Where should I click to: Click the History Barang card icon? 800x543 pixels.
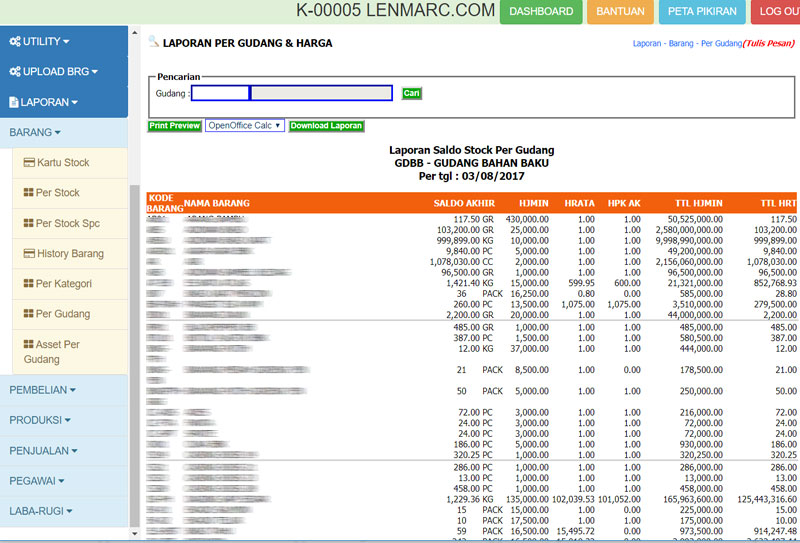(29, 253)
